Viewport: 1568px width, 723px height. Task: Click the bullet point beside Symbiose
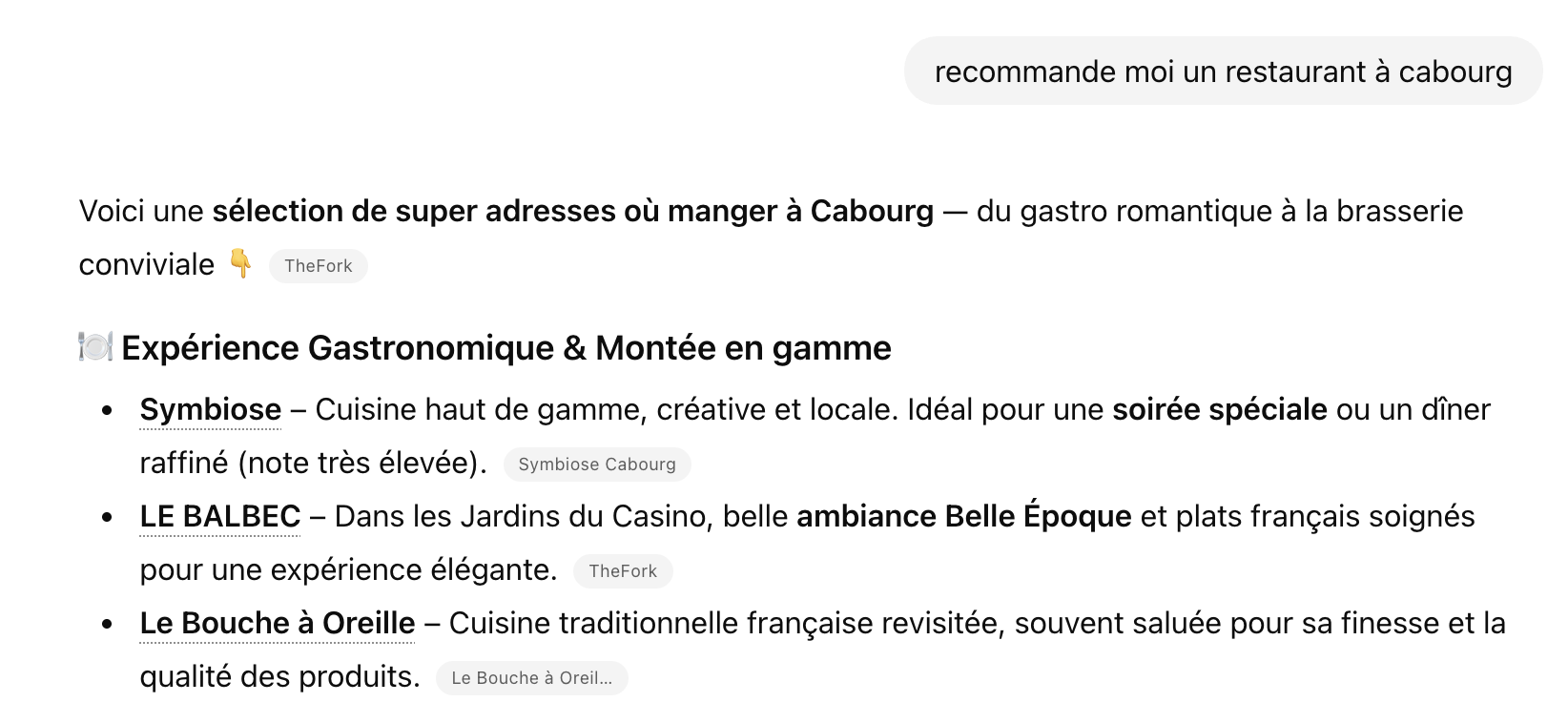(x=108, y=411)
